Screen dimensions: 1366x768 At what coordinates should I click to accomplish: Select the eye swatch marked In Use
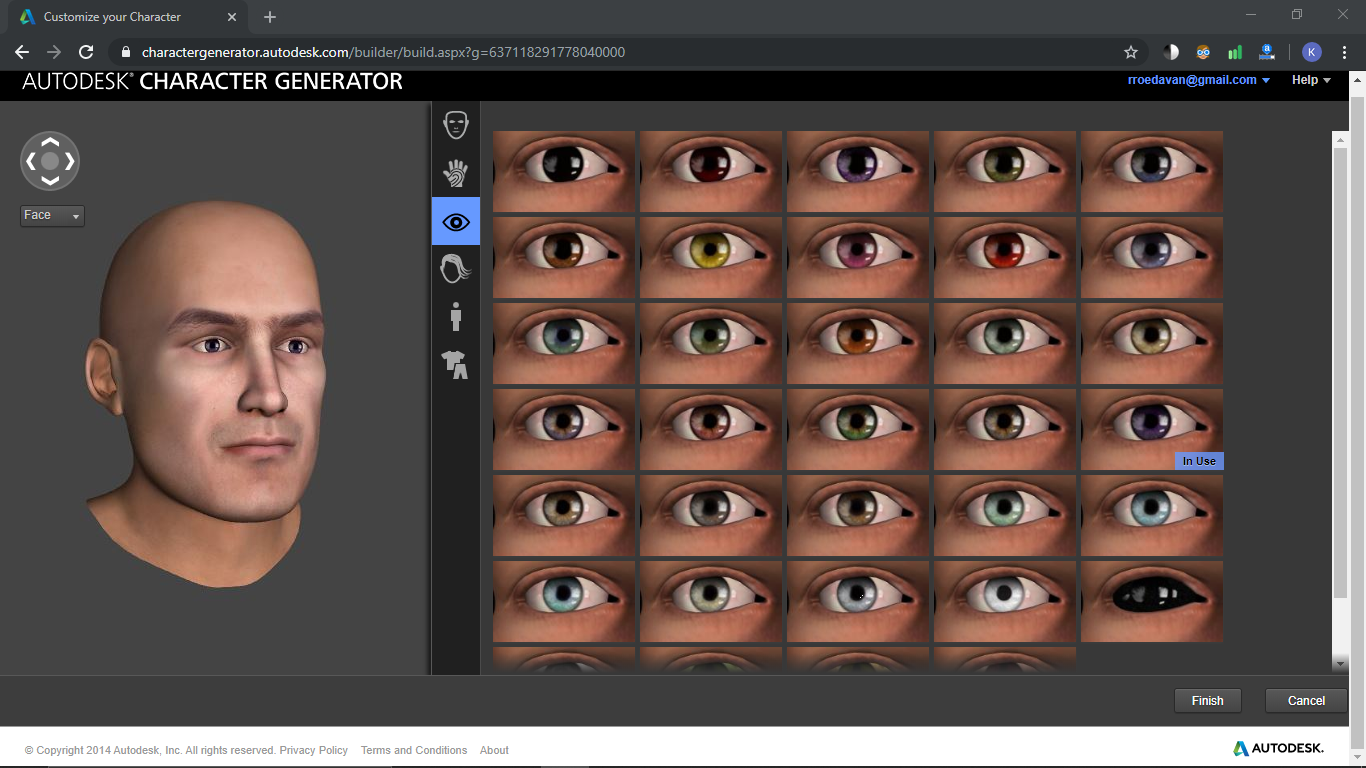pos(1151,429)
